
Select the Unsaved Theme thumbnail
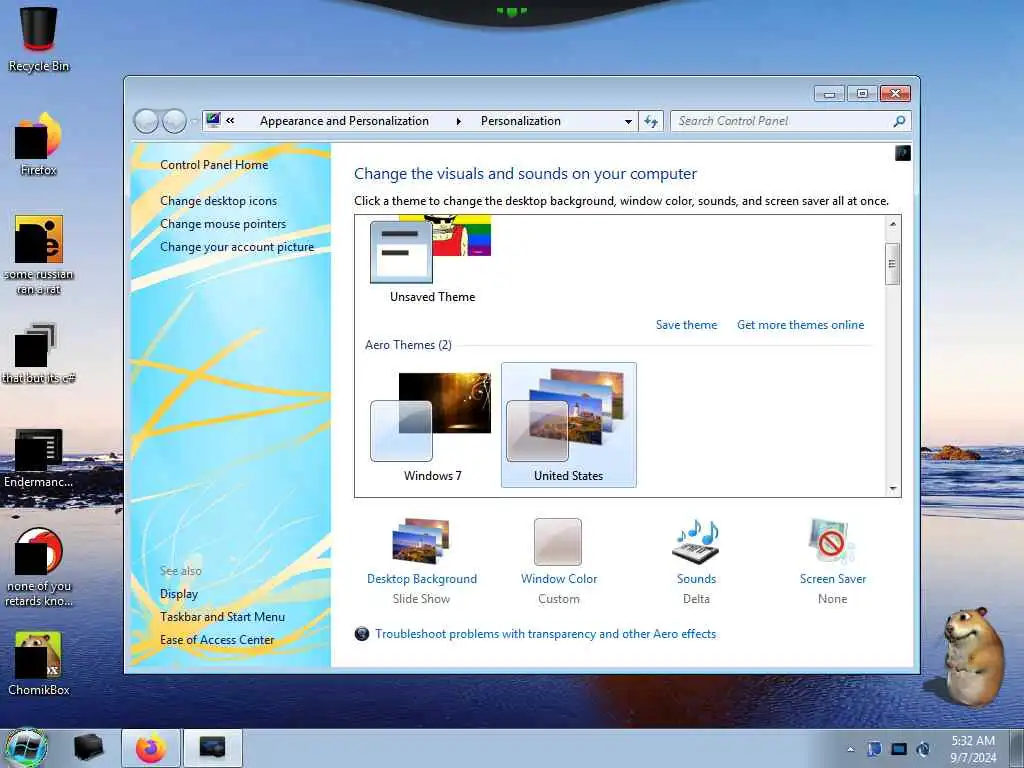(432, 259)
